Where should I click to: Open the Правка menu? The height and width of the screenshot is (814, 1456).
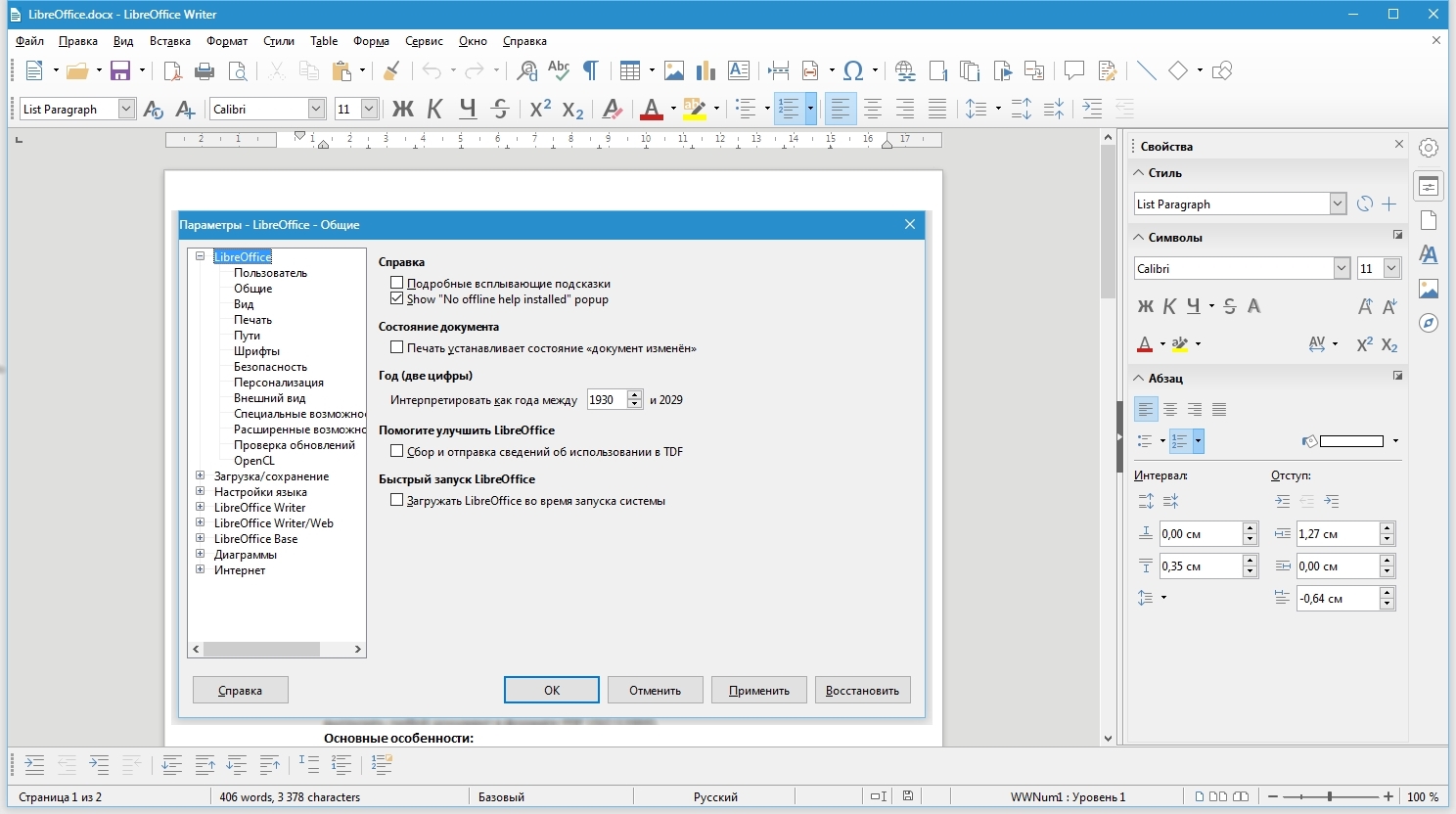77,41
